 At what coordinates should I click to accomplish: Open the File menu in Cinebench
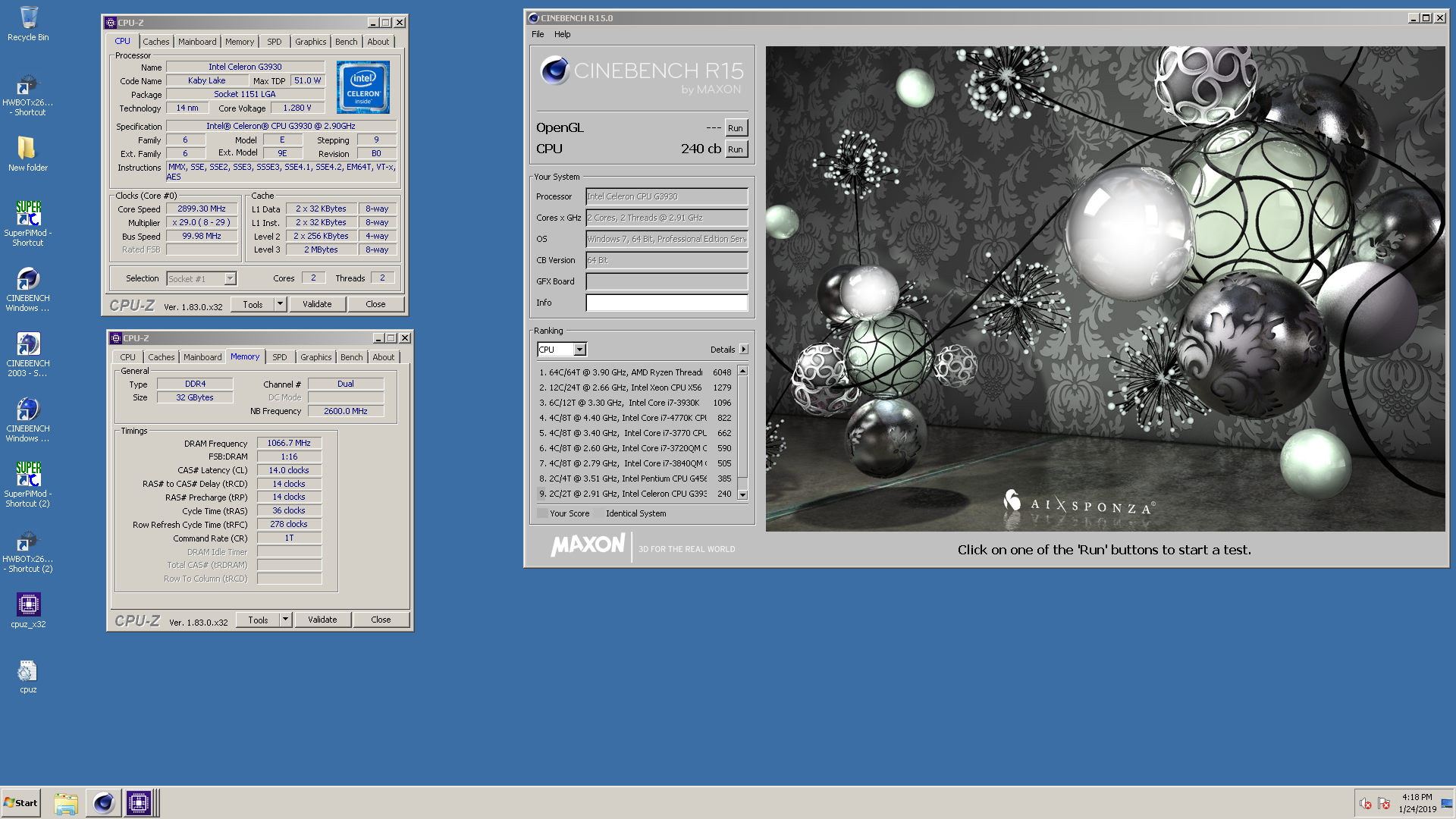538,34
